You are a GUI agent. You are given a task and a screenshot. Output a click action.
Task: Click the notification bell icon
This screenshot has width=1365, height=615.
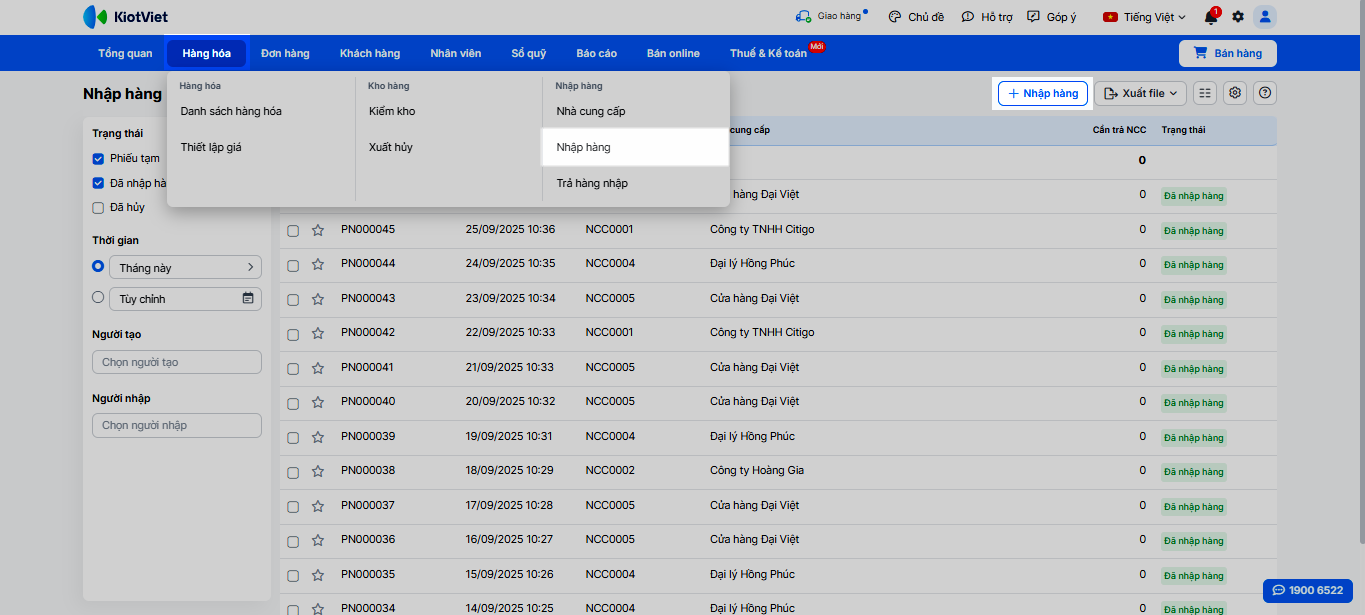click(x=1211, y=17)
